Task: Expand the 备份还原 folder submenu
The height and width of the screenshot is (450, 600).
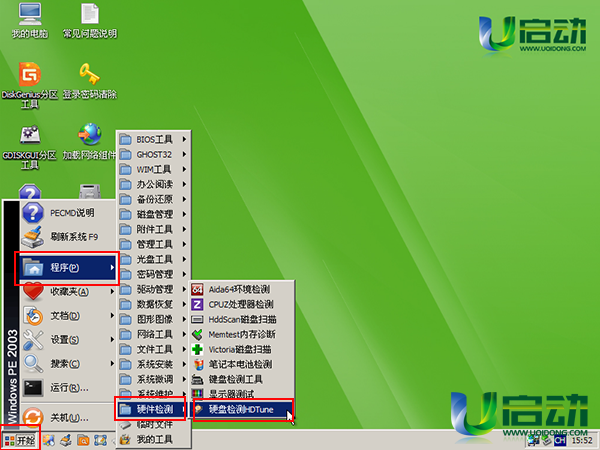Action: point(153,199)
